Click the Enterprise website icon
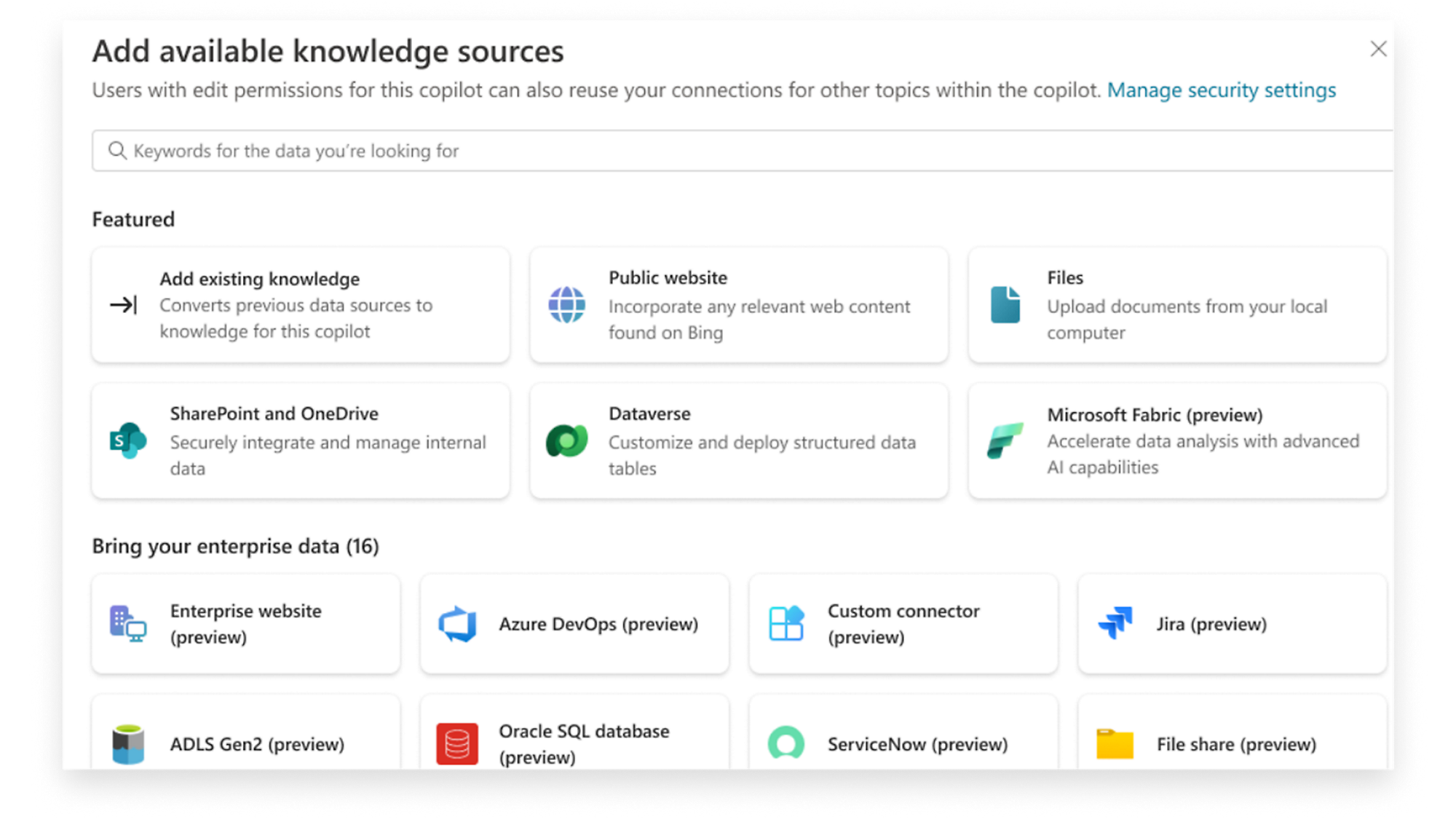Viewport: 1456px width, 819px height. tap(128, 624)
